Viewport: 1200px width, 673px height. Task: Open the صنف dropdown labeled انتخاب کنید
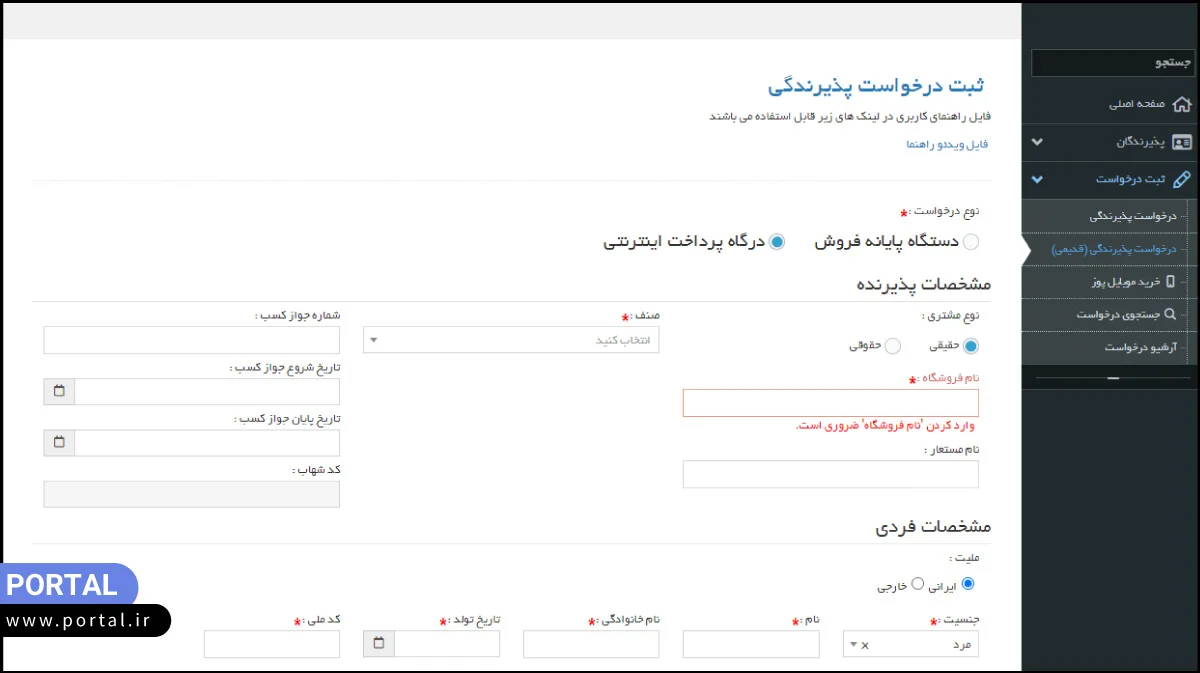click(511, 339)
